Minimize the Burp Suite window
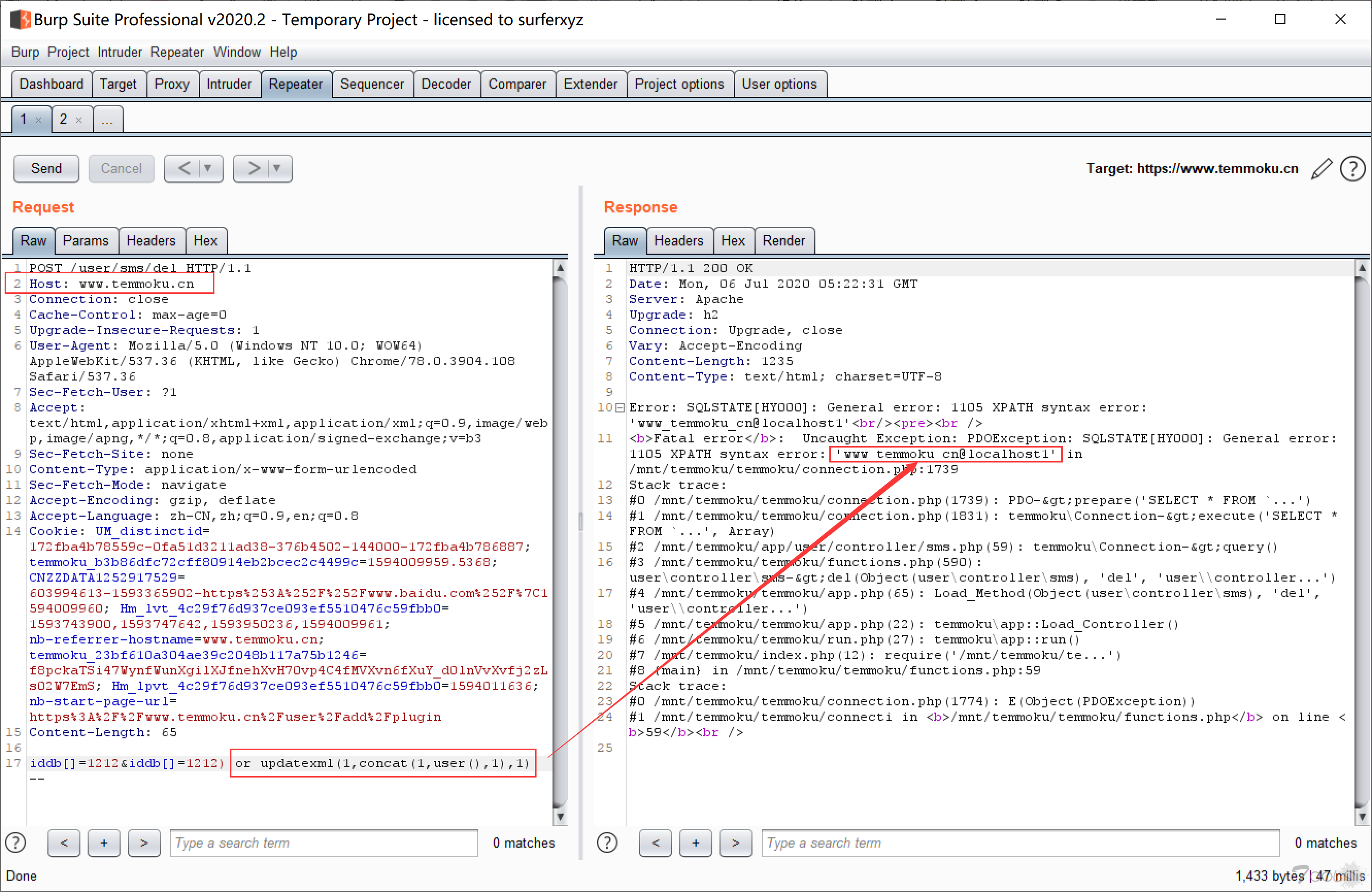Viewport: 1372px width, 892px height. [1220, 20]
